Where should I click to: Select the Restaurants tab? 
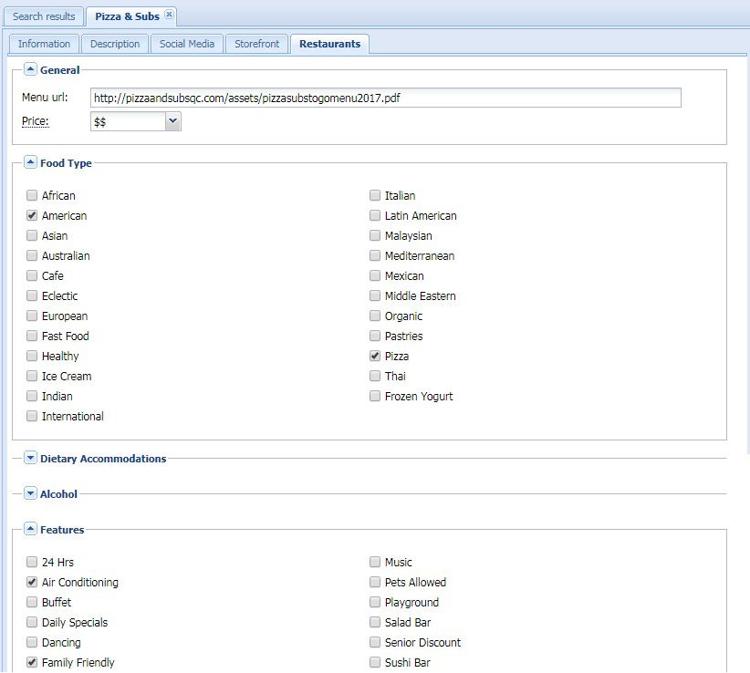pos(330,44)
